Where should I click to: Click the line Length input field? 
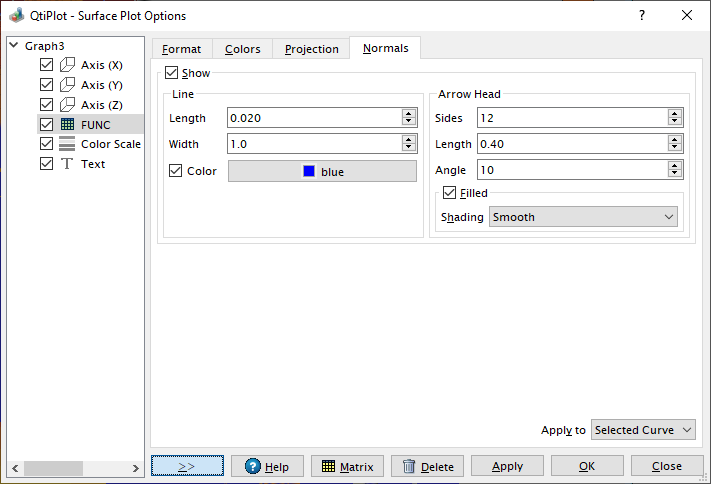pyautogui.click(x=313, y=118)
